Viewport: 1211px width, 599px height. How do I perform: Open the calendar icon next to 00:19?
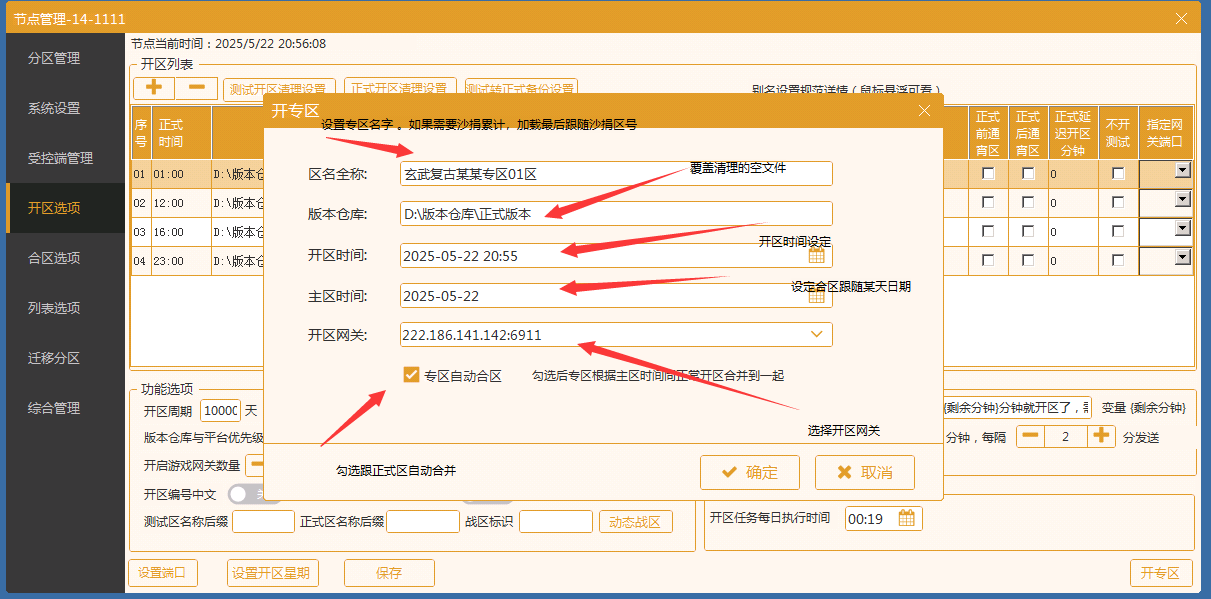pos(908,518)
